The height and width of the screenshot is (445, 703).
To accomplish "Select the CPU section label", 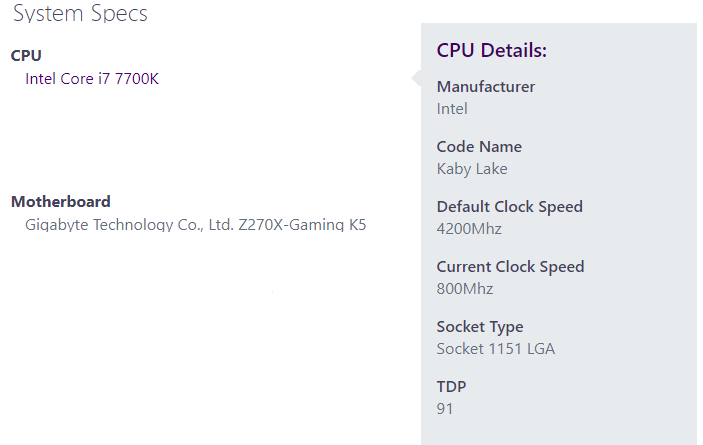I will (x=26, y=56).
